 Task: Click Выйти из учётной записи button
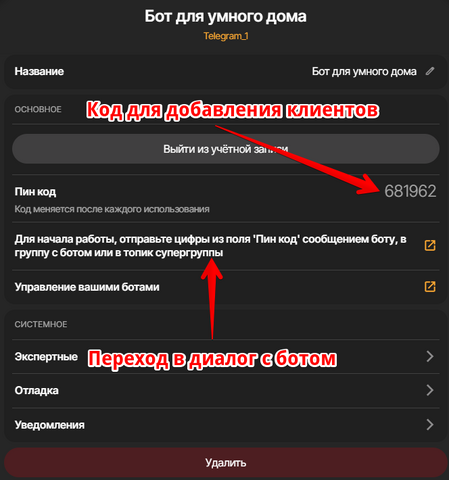point(226,149)
